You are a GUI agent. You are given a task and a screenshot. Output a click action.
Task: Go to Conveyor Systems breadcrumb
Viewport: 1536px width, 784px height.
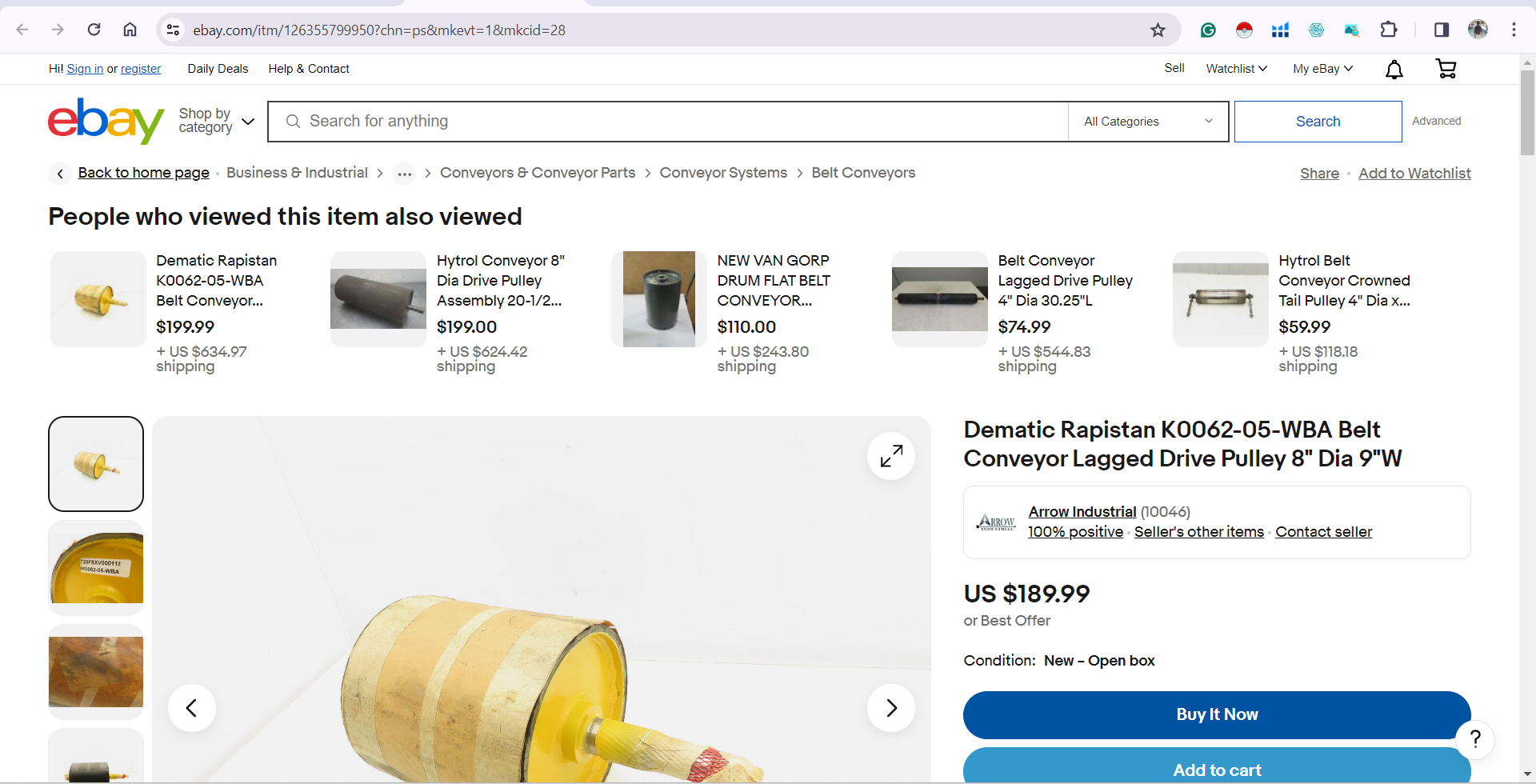[723, 173]
